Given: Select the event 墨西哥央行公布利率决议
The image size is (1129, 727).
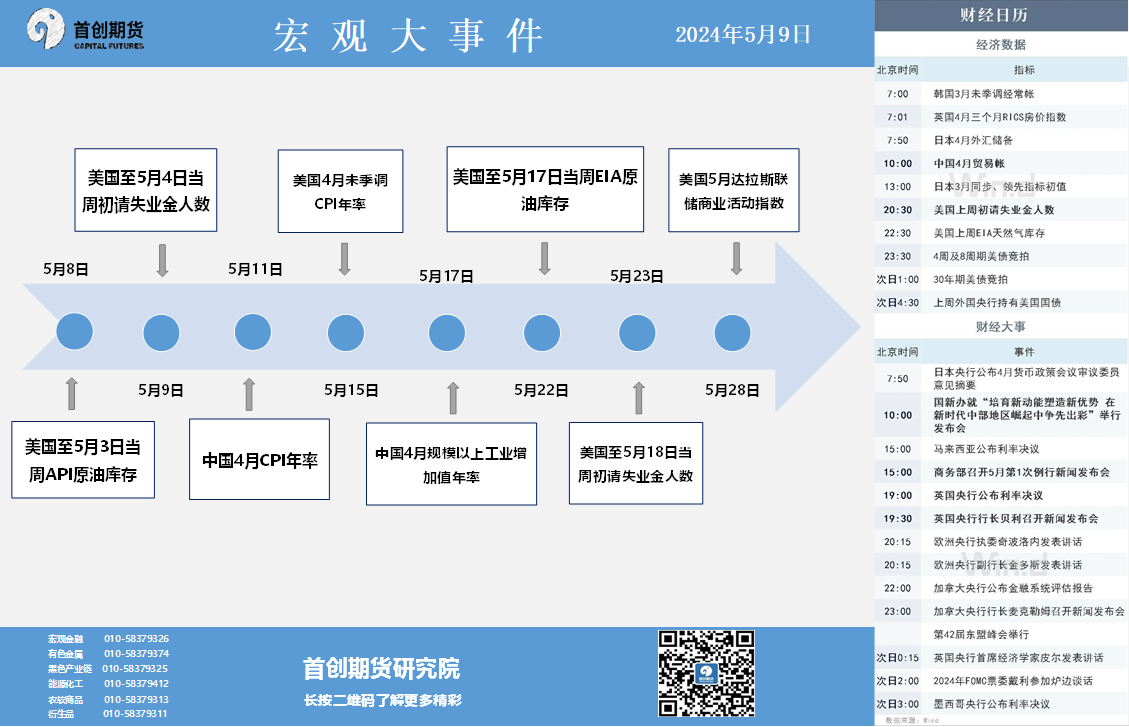Looking at the screenshot, I should tap(1001, 704).
